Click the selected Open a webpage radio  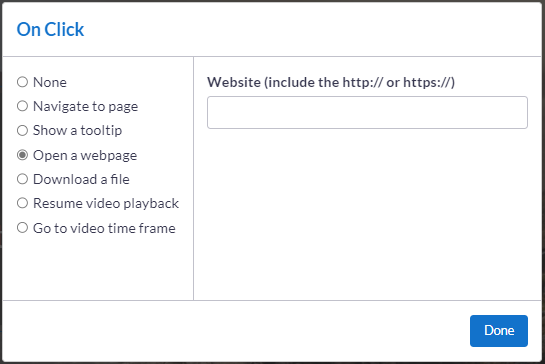(x=22, y=155)
